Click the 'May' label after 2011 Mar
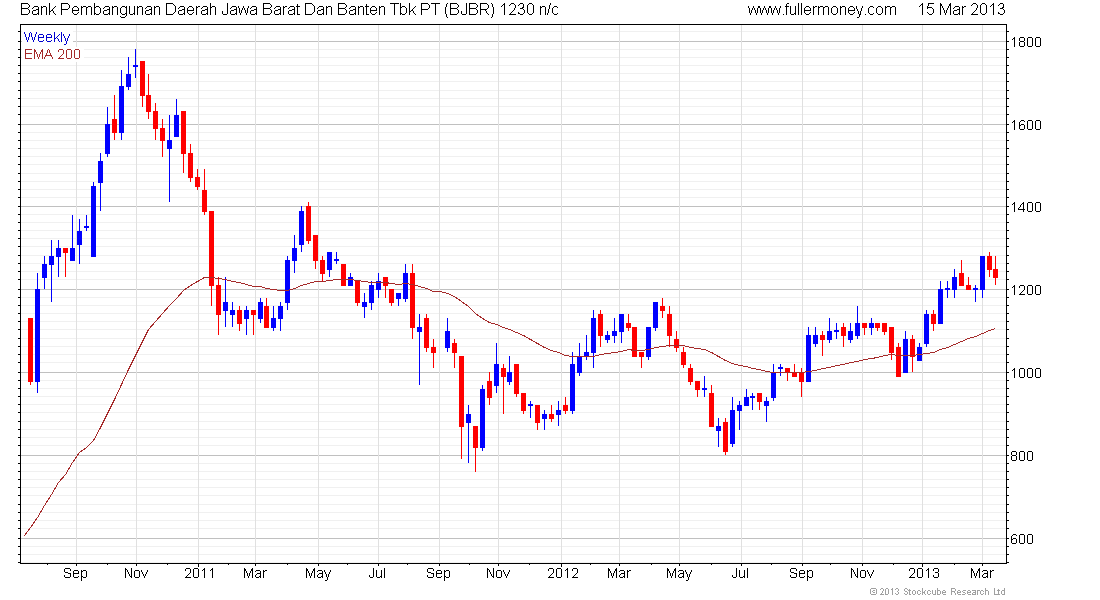1100x600 pixels. click(x=318, y=574)
